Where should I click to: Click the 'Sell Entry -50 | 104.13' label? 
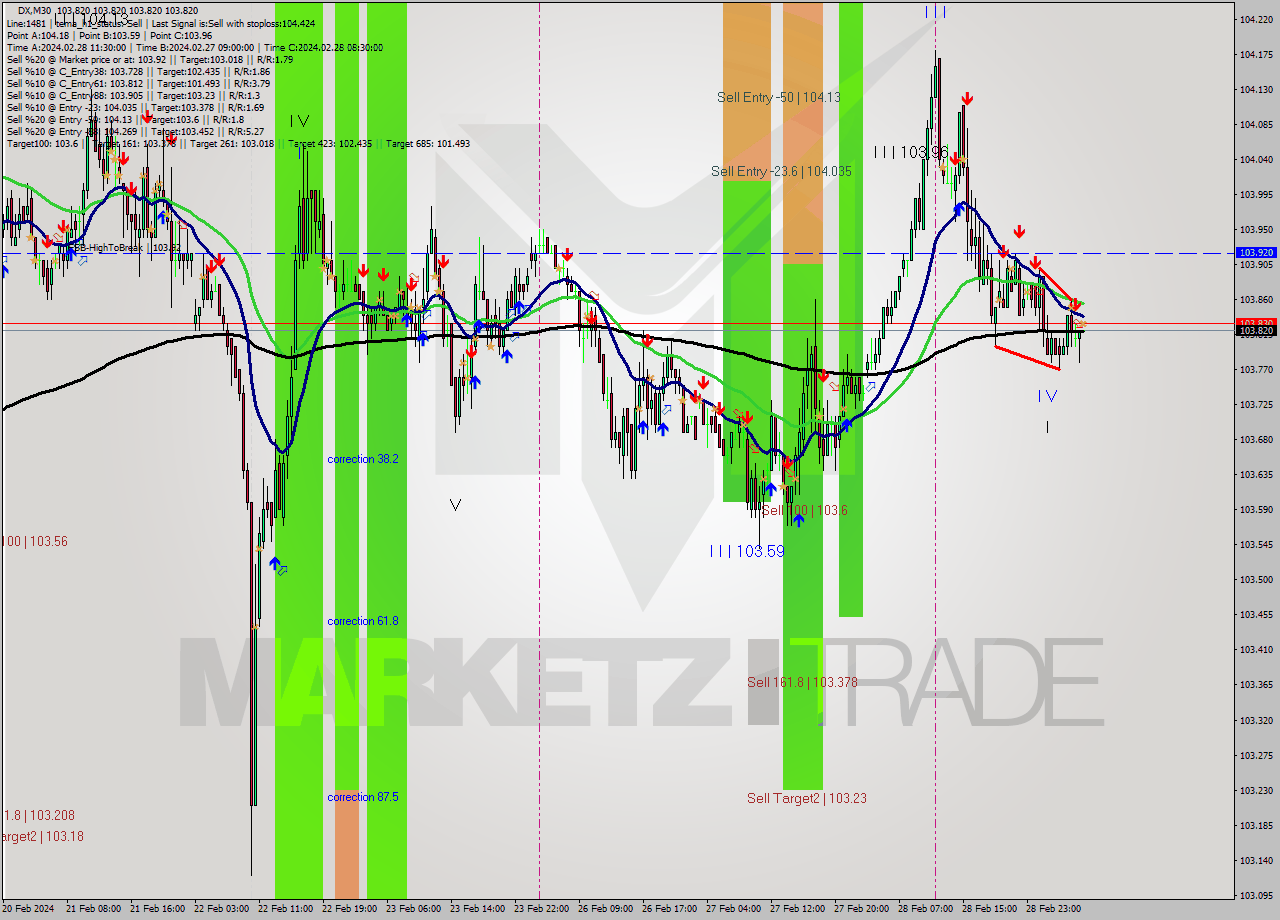[x=778, y=97]
